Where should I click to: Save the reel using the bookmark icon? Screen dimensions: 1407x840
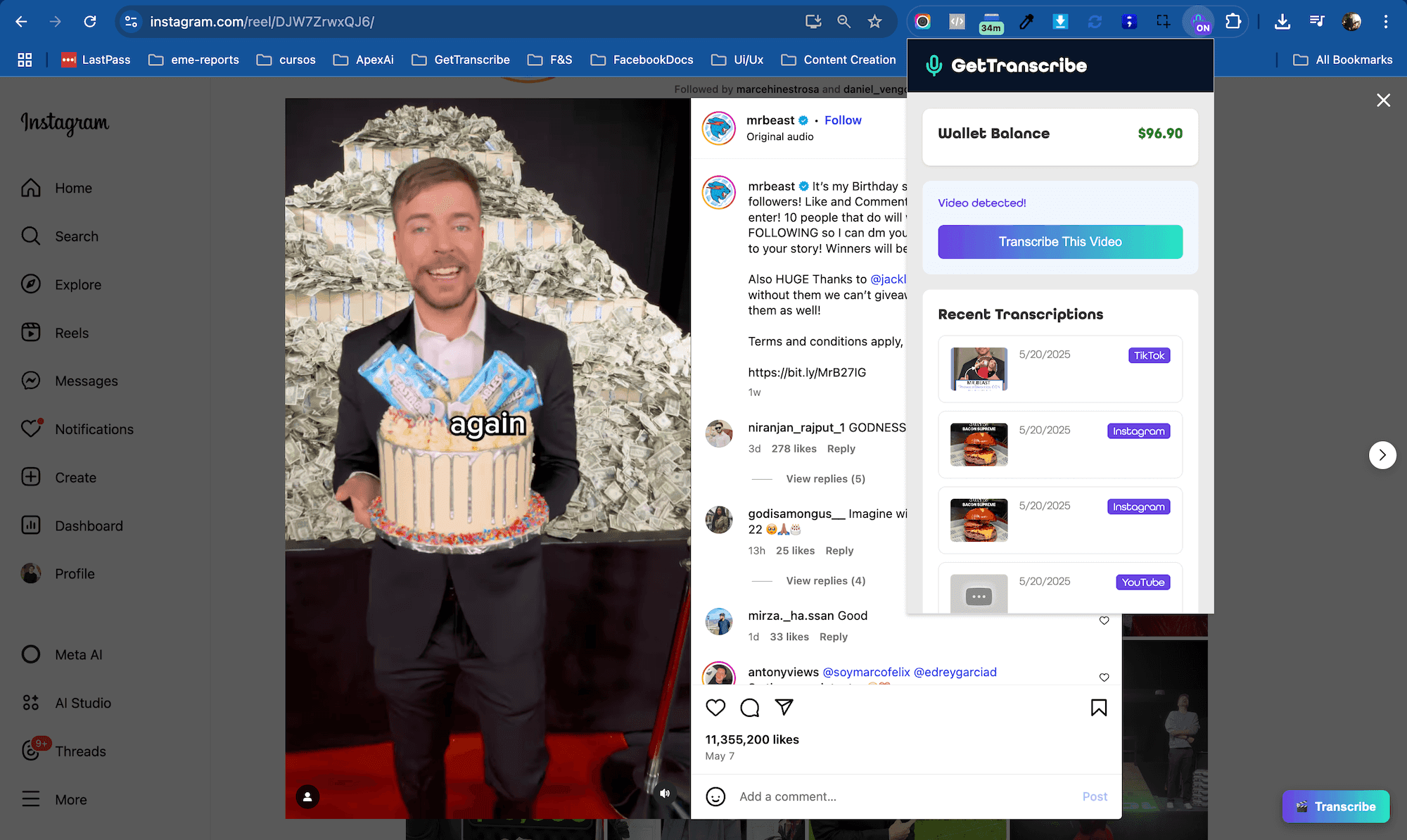(1097, 708)
